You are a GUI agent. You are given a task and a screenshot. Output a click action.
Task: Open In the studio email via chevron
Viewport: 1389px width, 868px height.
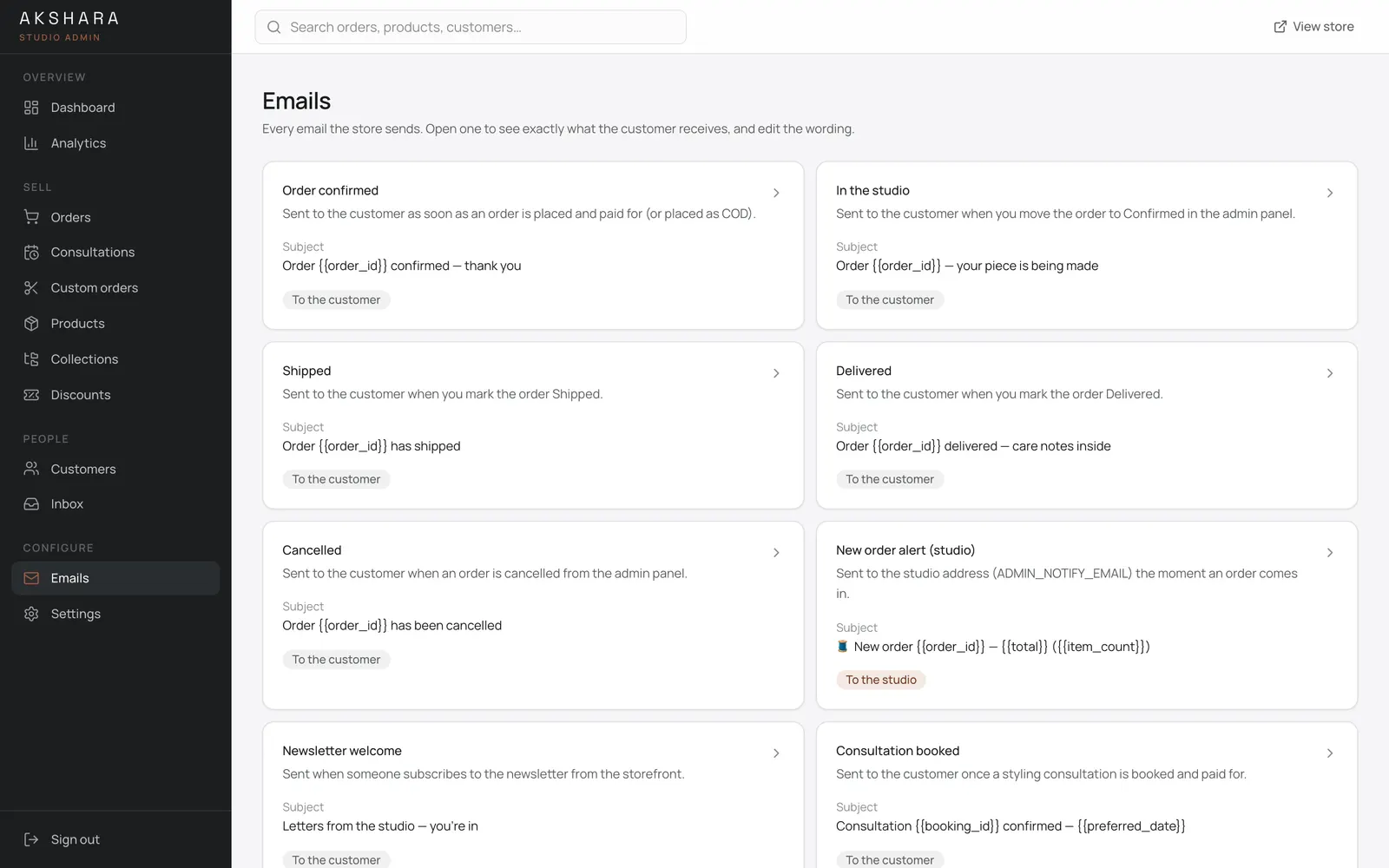[x=1330, y=193]
